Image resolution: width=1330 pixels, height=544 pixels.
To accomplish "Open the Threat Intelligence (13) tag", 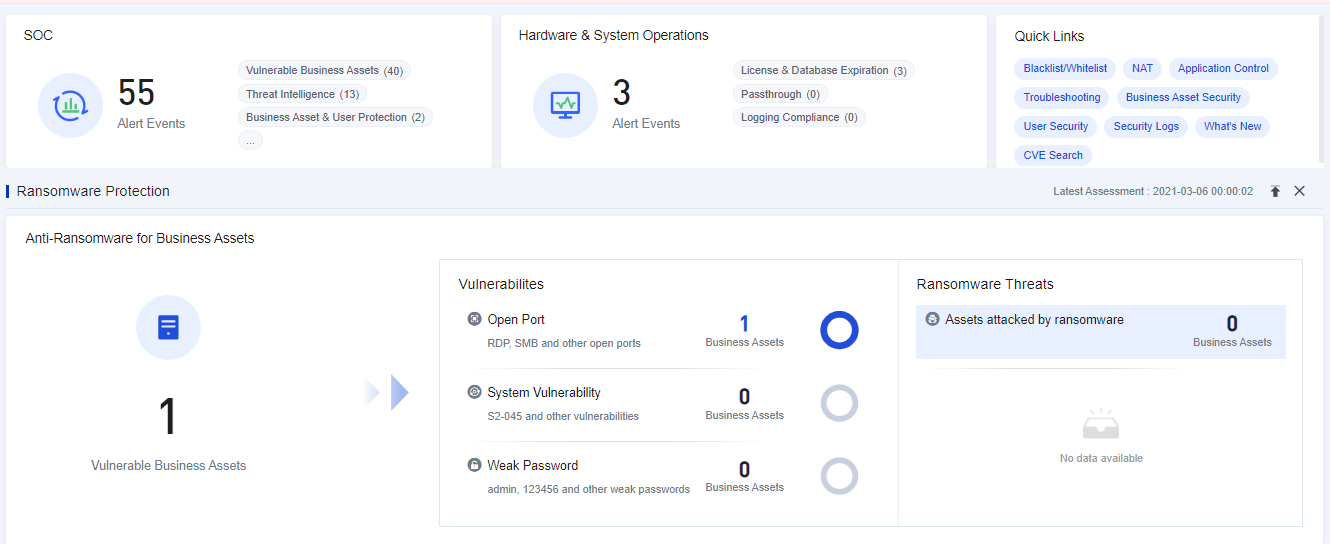I will (302, 94).
